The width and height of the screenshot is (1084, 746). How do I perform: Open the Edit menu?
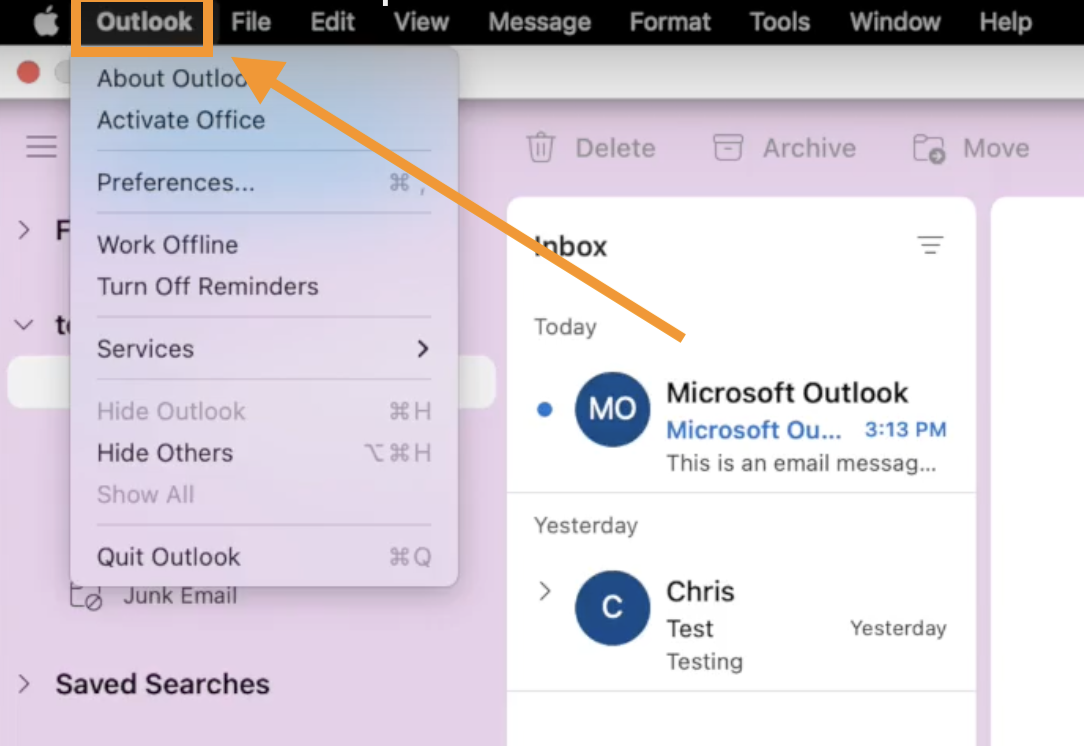point(333,22)
